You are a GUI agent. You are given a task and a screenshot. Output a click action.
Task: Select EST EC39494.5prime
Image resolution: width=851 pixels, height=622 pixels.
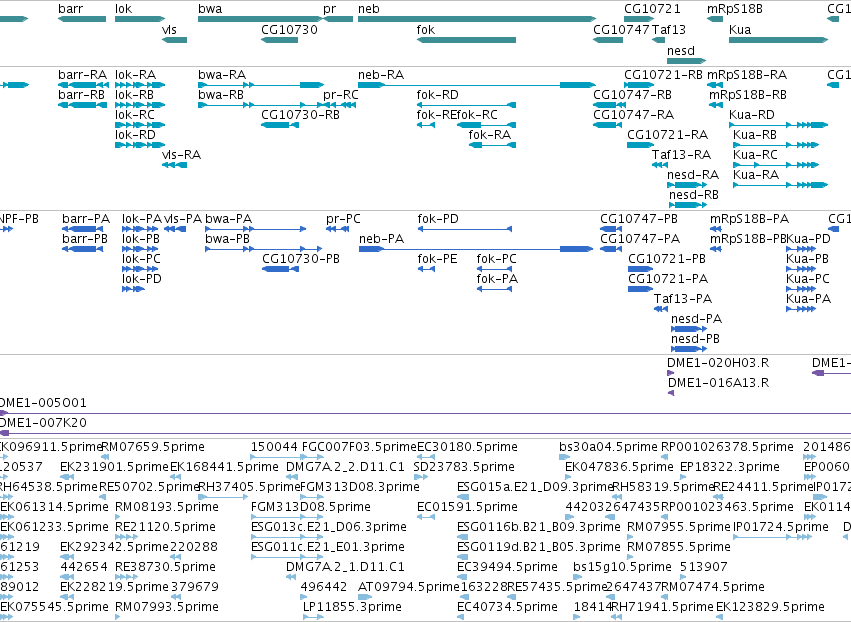tap(507, 567)
